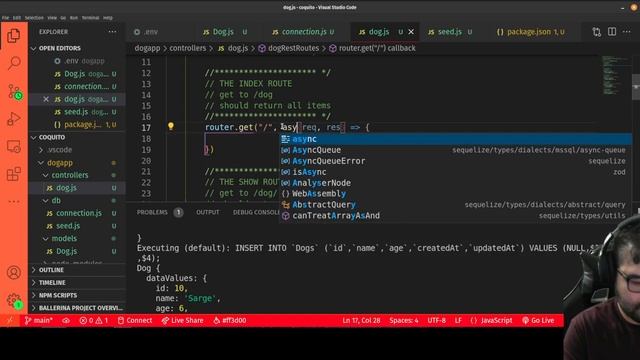Select the canTreatArrayAsAnd suggestion

(x=456, y=216)
